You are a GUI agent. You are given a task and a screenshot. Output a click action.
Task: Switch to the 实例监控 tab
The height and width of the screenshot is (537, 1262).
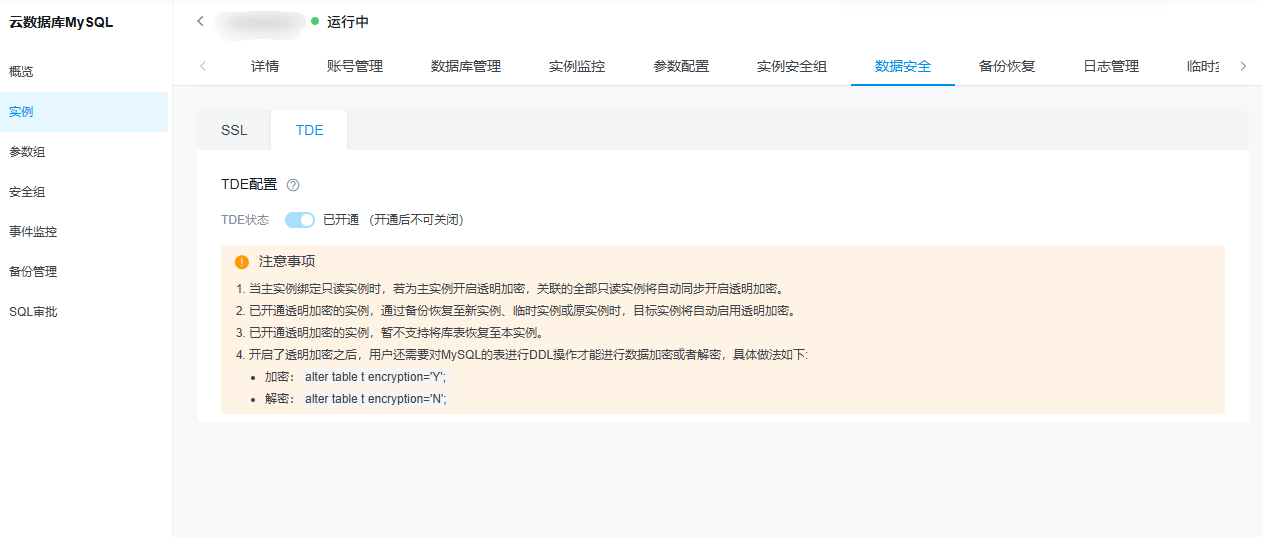[577, 66]
